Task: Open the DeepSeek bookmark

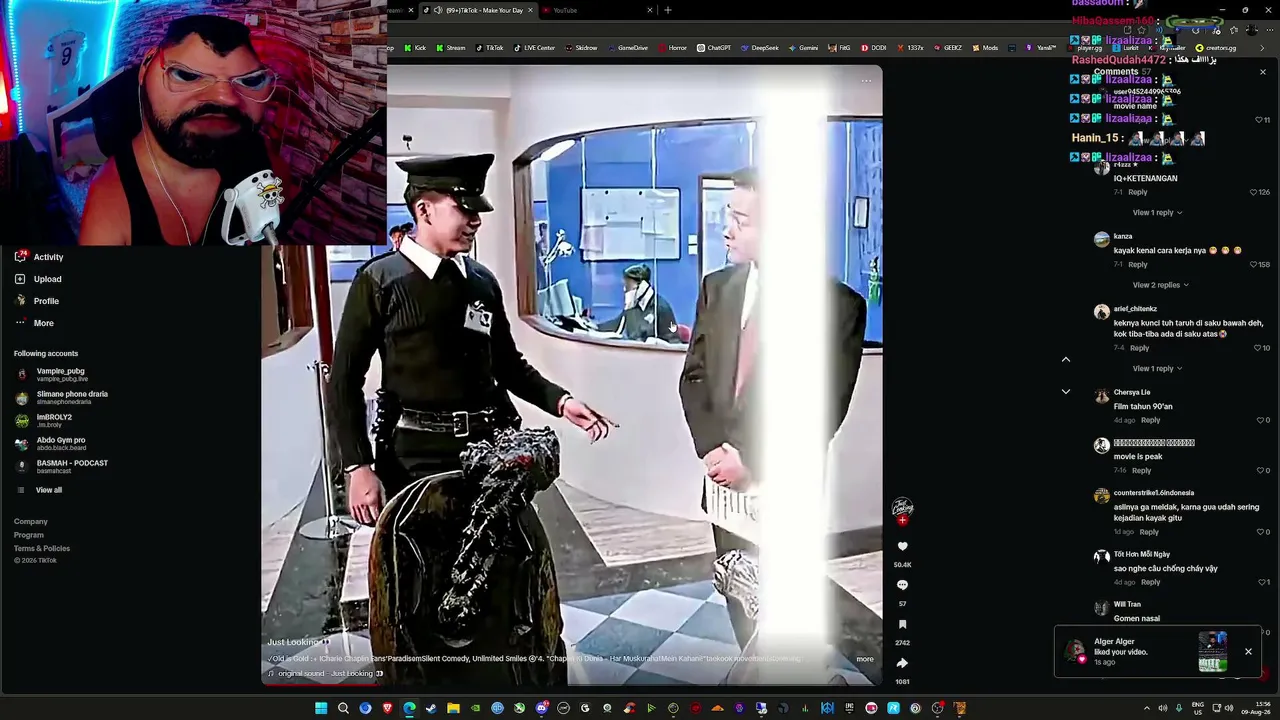Action: pos(759,48)
